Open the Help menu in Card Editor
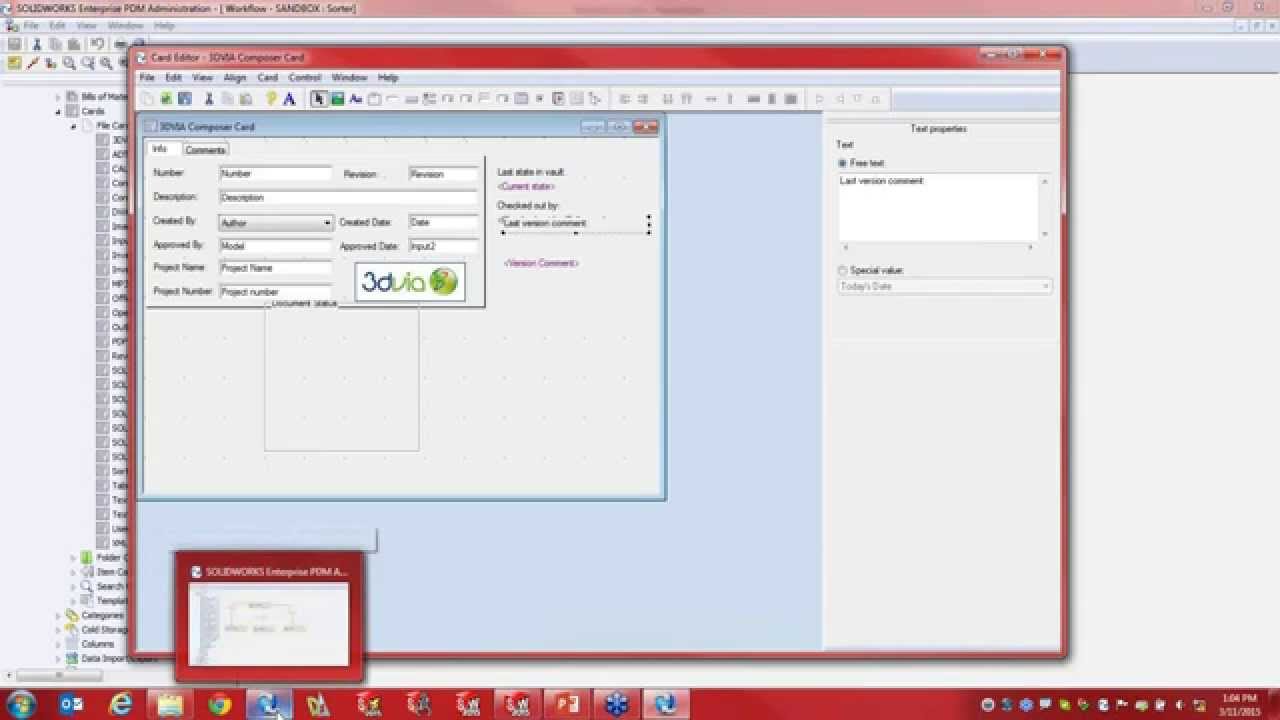This screenshot has height=720, width=1280. pos(388,77)
